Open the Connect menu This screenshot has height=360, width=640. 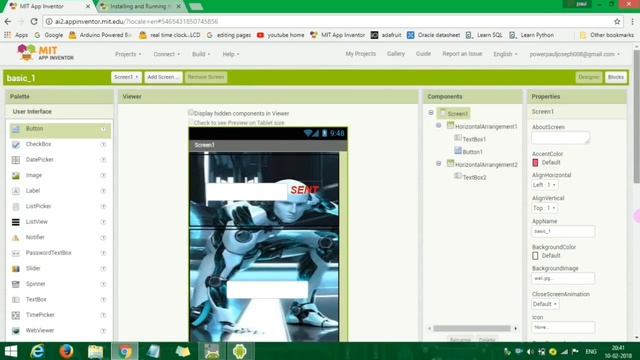(x=167, y=54)
